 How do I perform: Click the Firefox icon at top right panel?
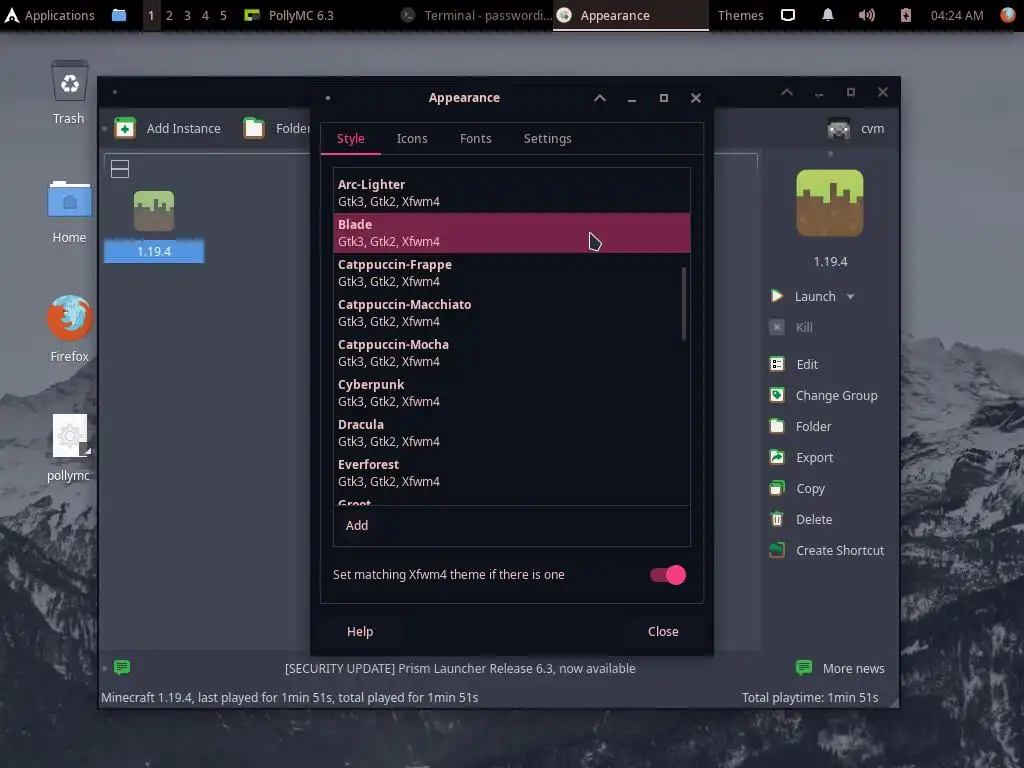click(1008, 15)
